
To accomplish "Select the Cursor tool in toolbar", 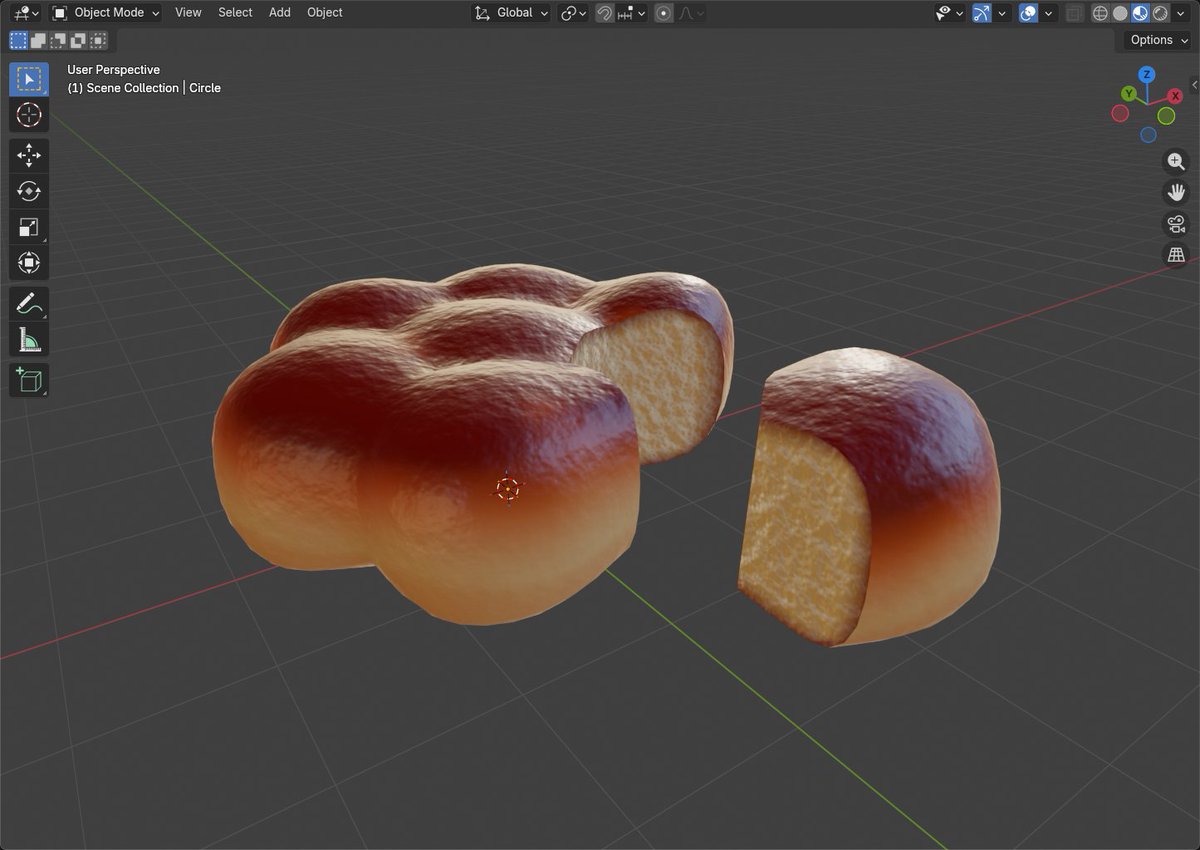I will click(29, 115).
